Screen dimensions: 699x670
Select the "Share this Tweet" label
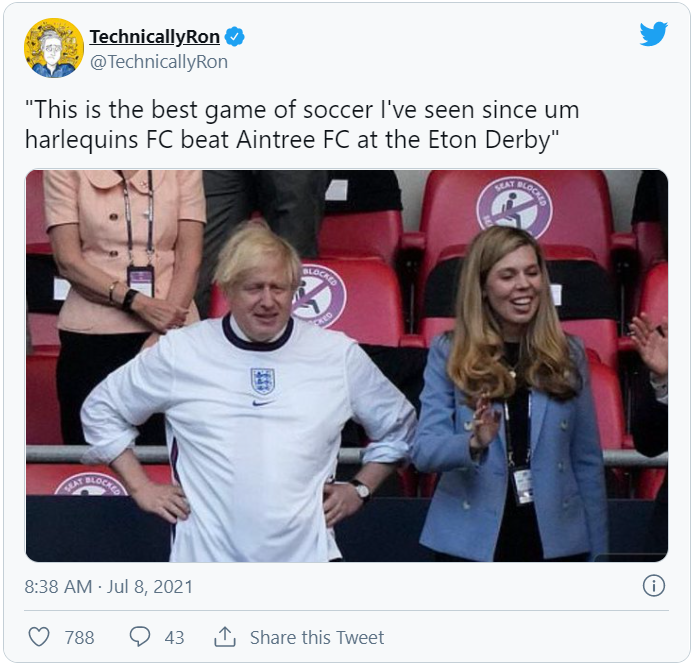317,637
